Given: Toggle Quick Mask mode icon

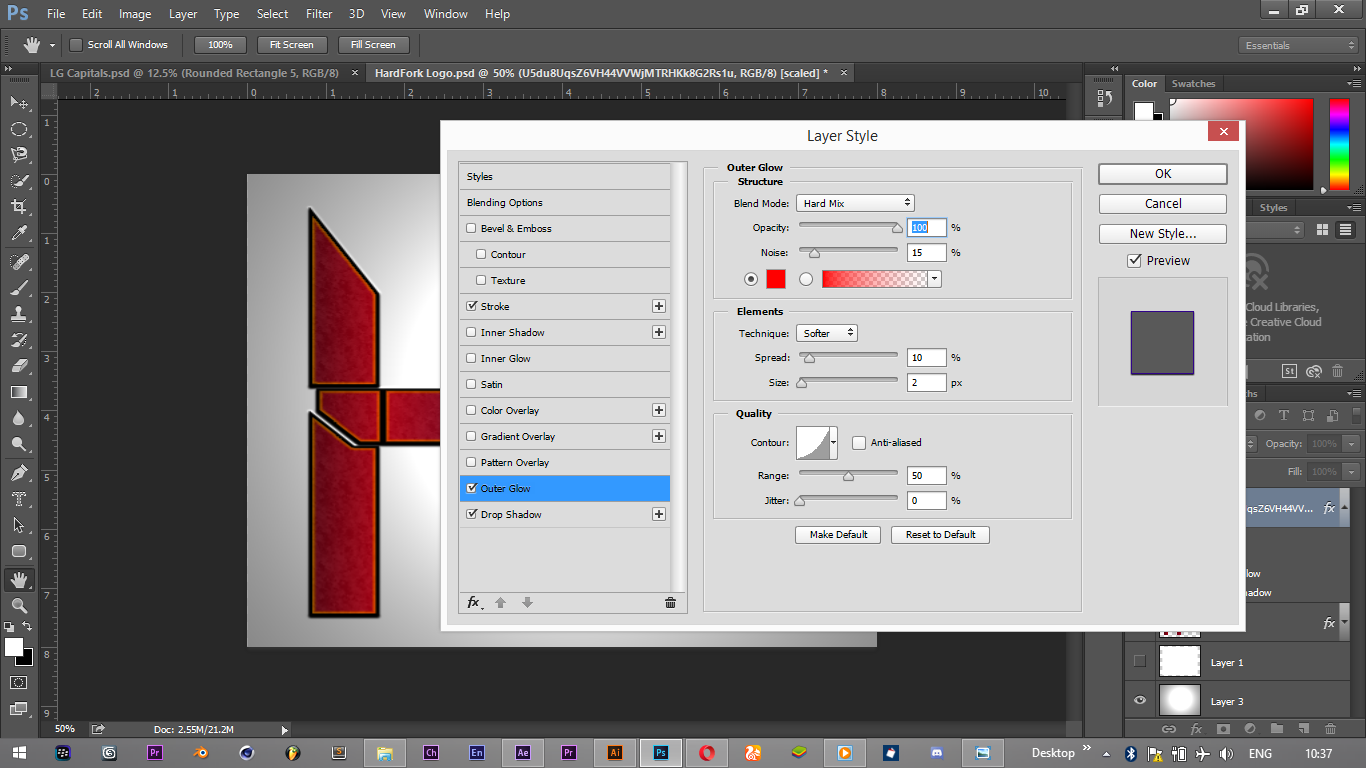Looking at the screenshot, I should coord(19,683).
